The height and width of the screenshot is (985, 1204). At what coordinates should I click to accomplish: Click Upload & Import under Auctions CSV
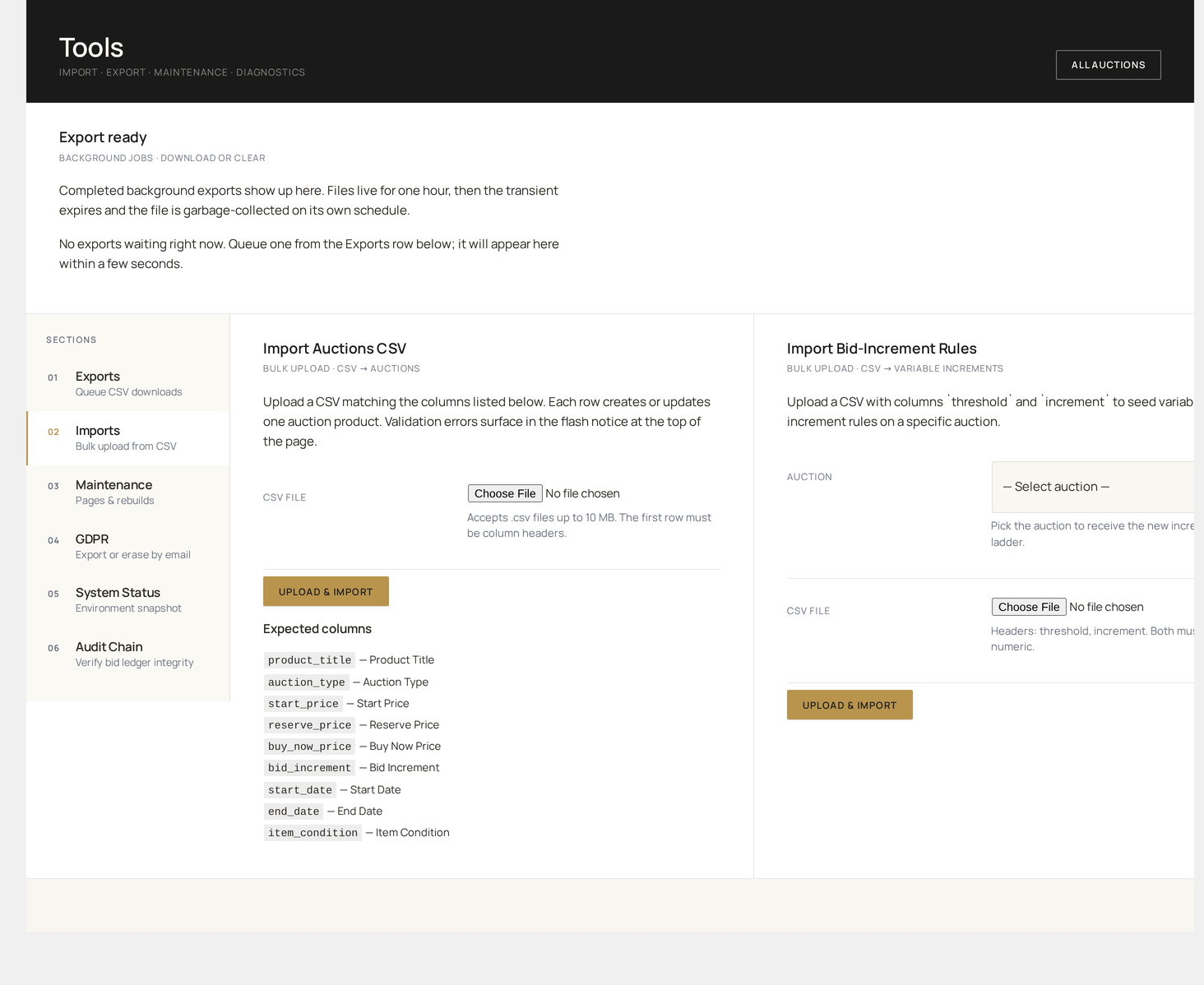click(326, 591)
